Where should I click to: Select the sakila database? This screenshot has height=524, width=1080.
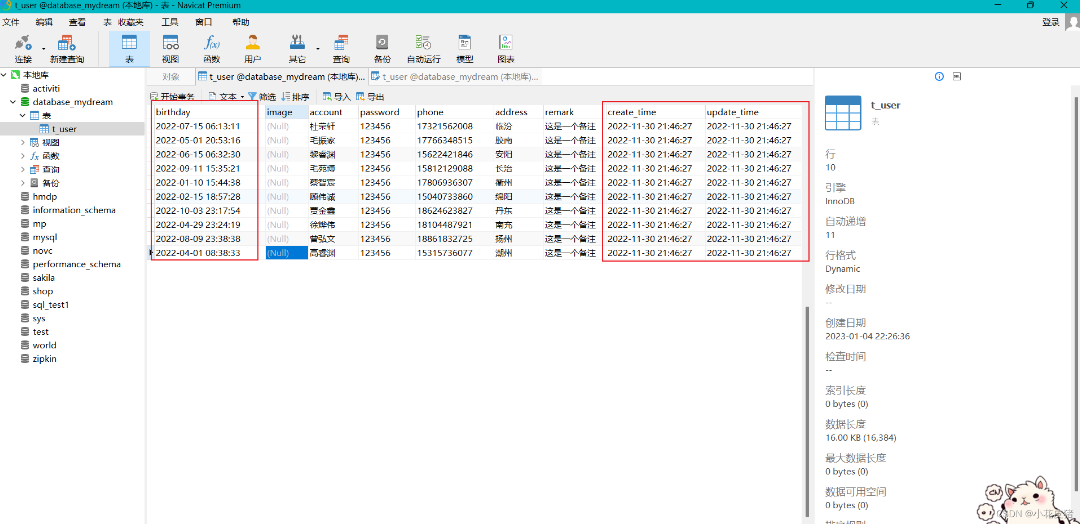pyautogui.click(x=43, y=277)
